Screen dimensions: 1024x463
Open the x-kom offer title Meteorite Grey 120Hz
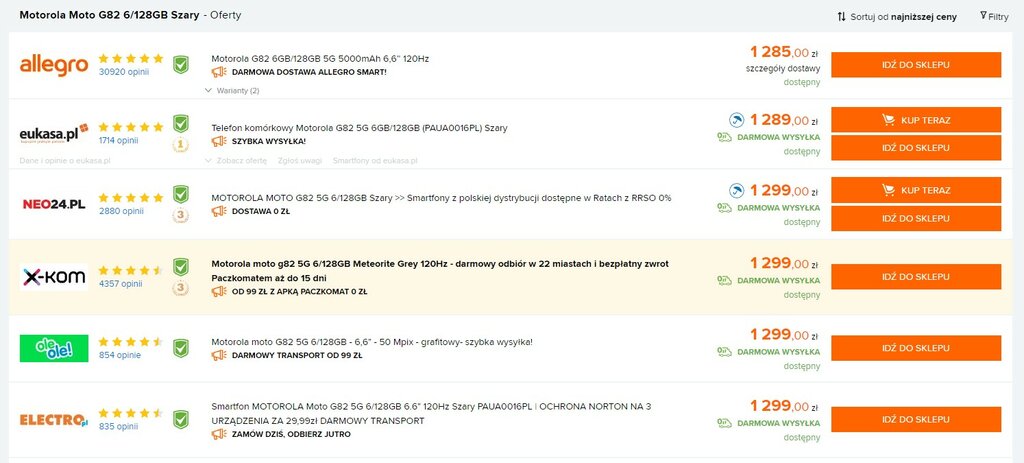[x=440, y=271]
